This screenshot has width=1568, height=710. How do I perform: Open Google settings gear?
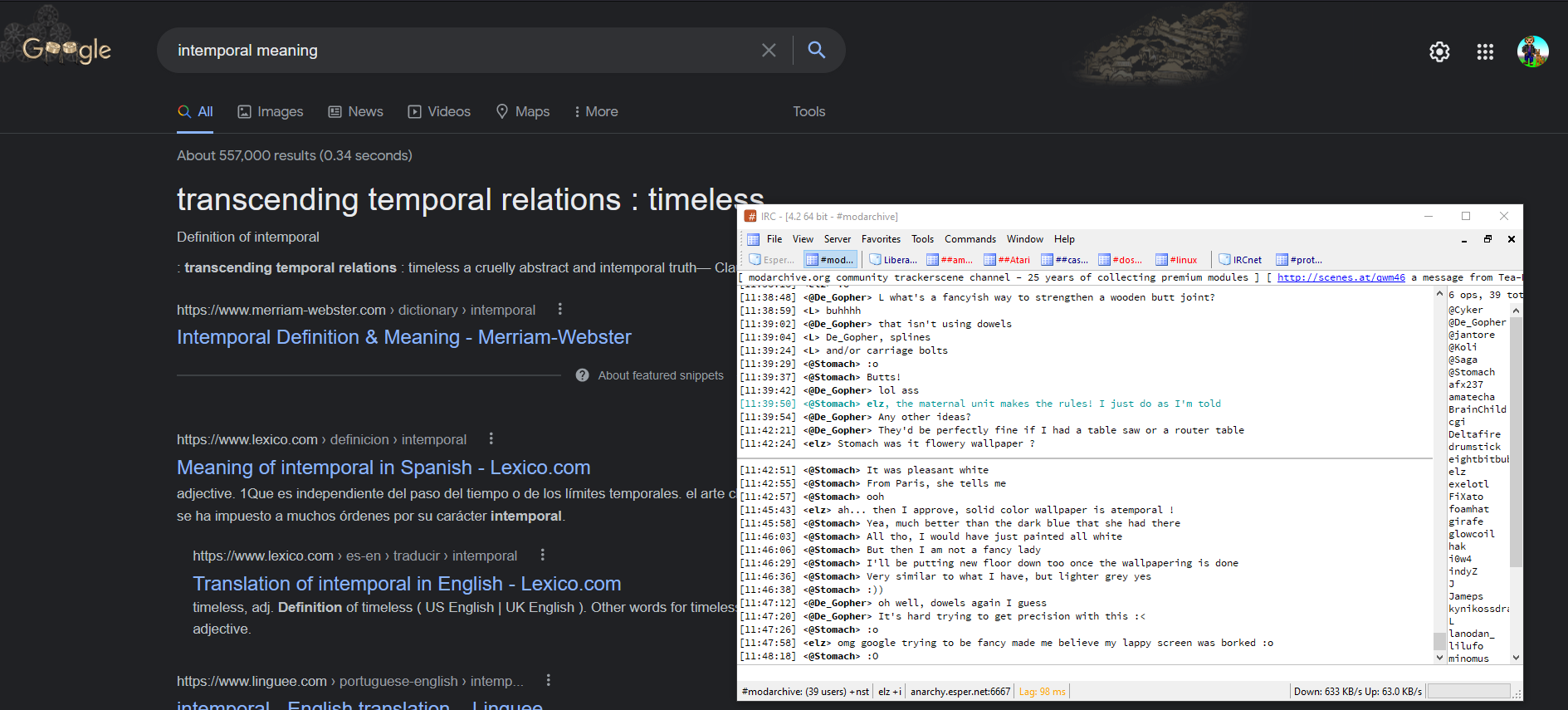1439,51
